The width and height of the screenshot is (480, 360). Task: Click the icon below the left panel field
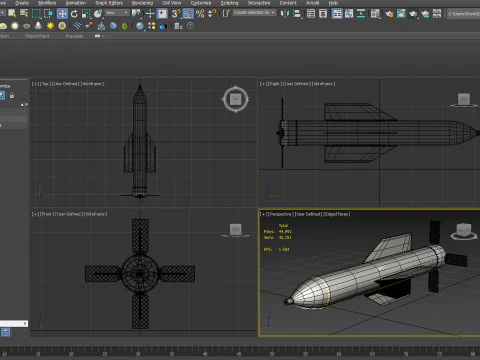(6, 332)
